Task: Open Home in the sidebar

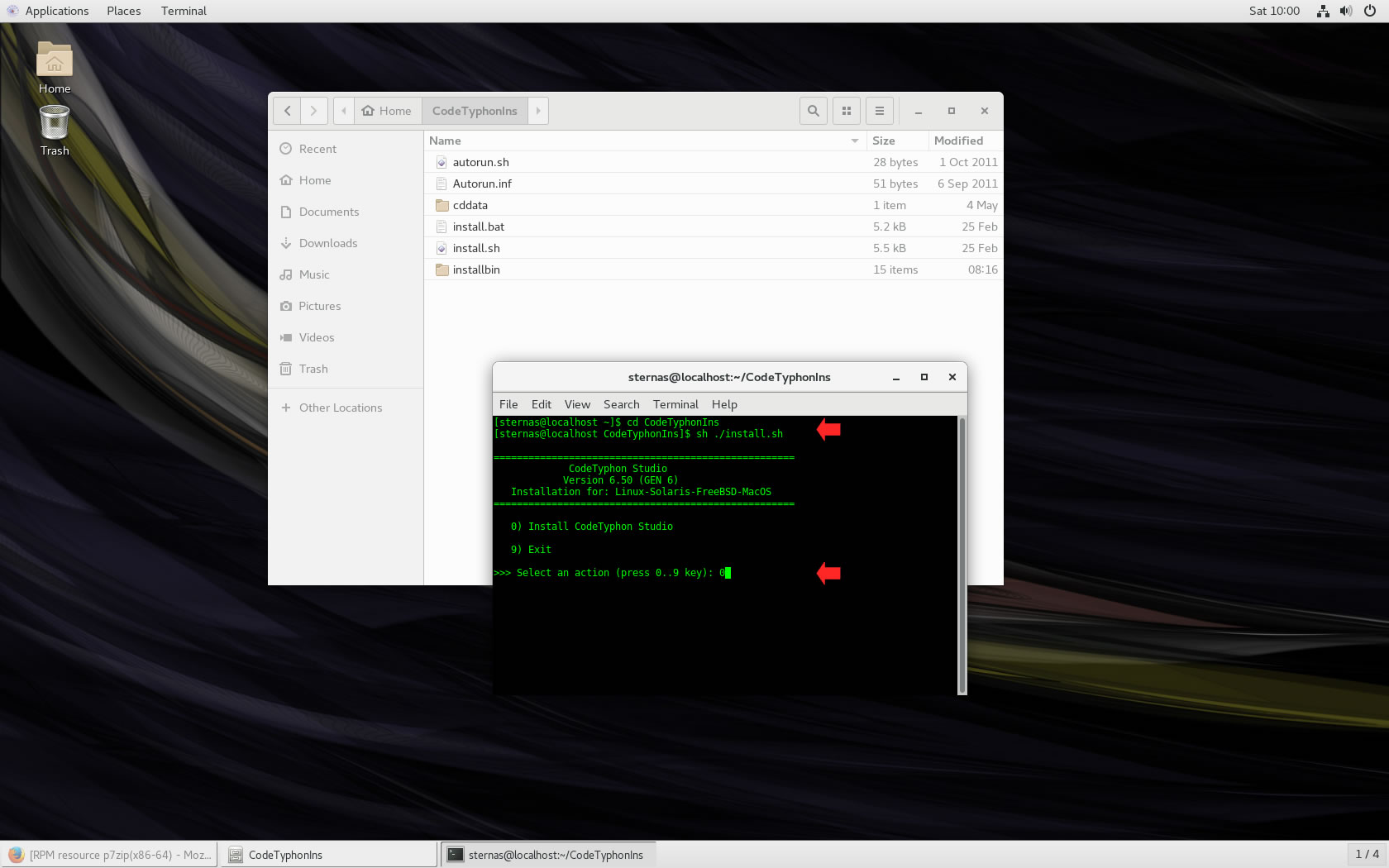Action: click(x=346, y=180)
